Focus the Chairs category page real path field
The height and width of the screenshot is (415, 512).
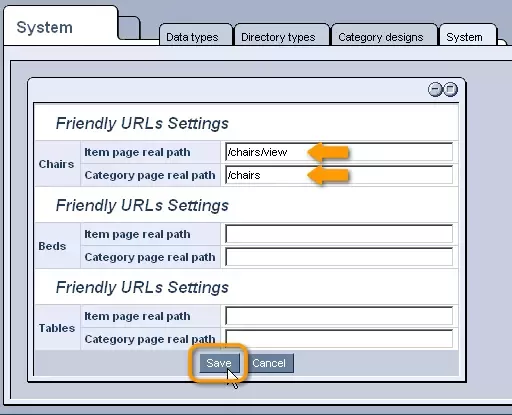coord(339,175)
